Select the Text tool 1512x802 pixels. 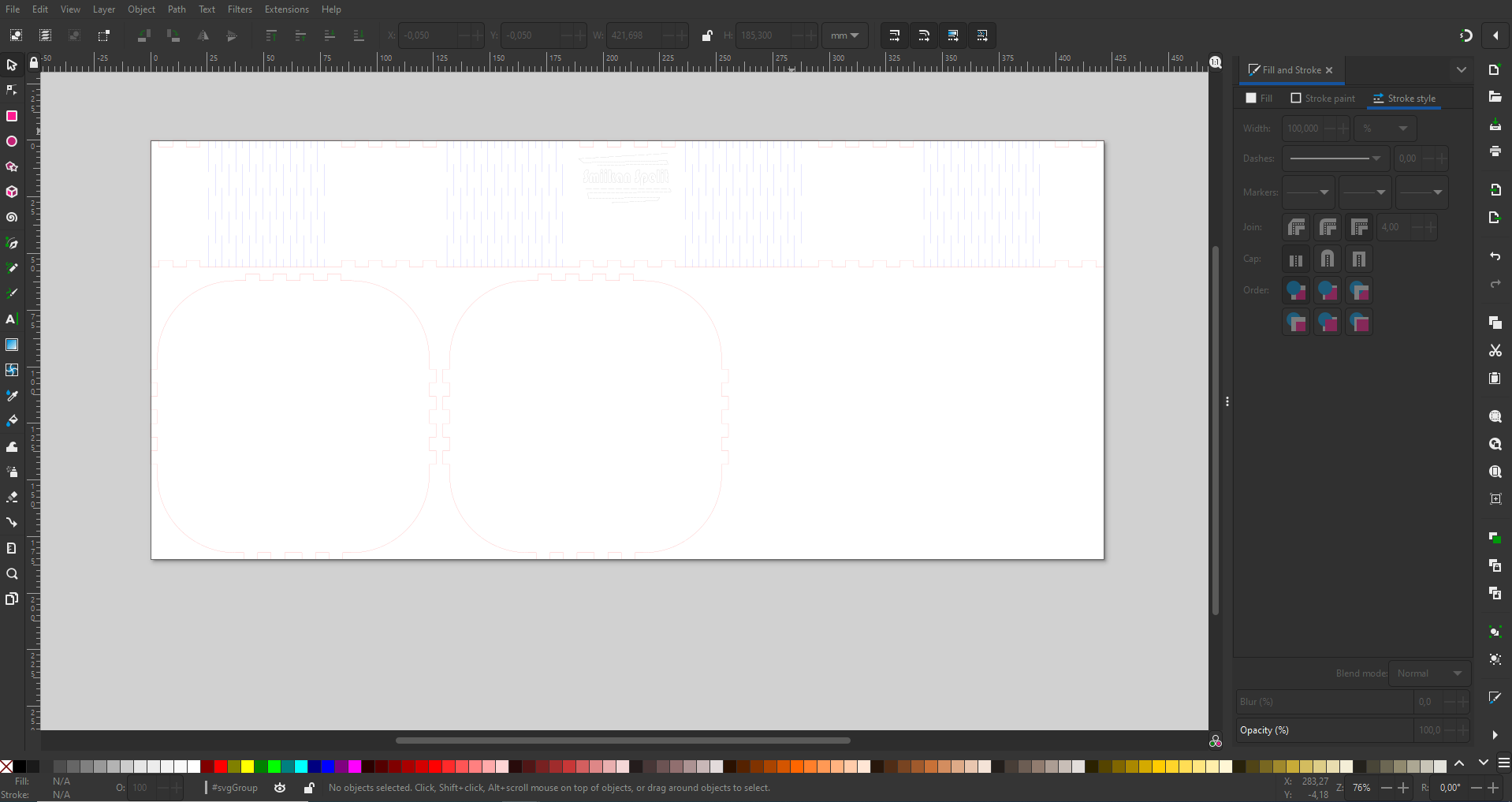click(x=12, y=319)
